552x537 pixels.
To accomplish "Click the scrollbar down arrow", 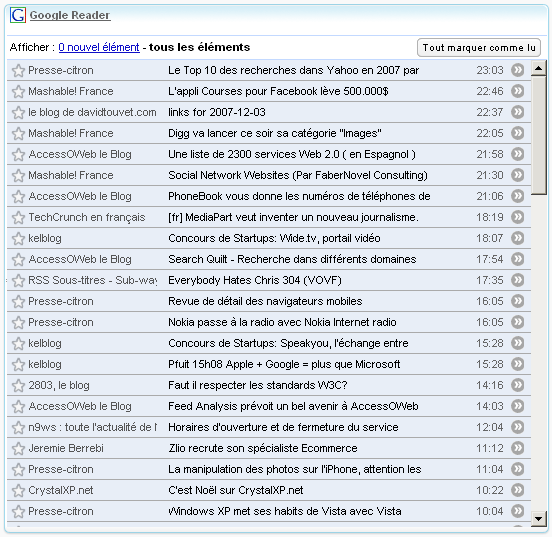I will [x=538, y=518].
